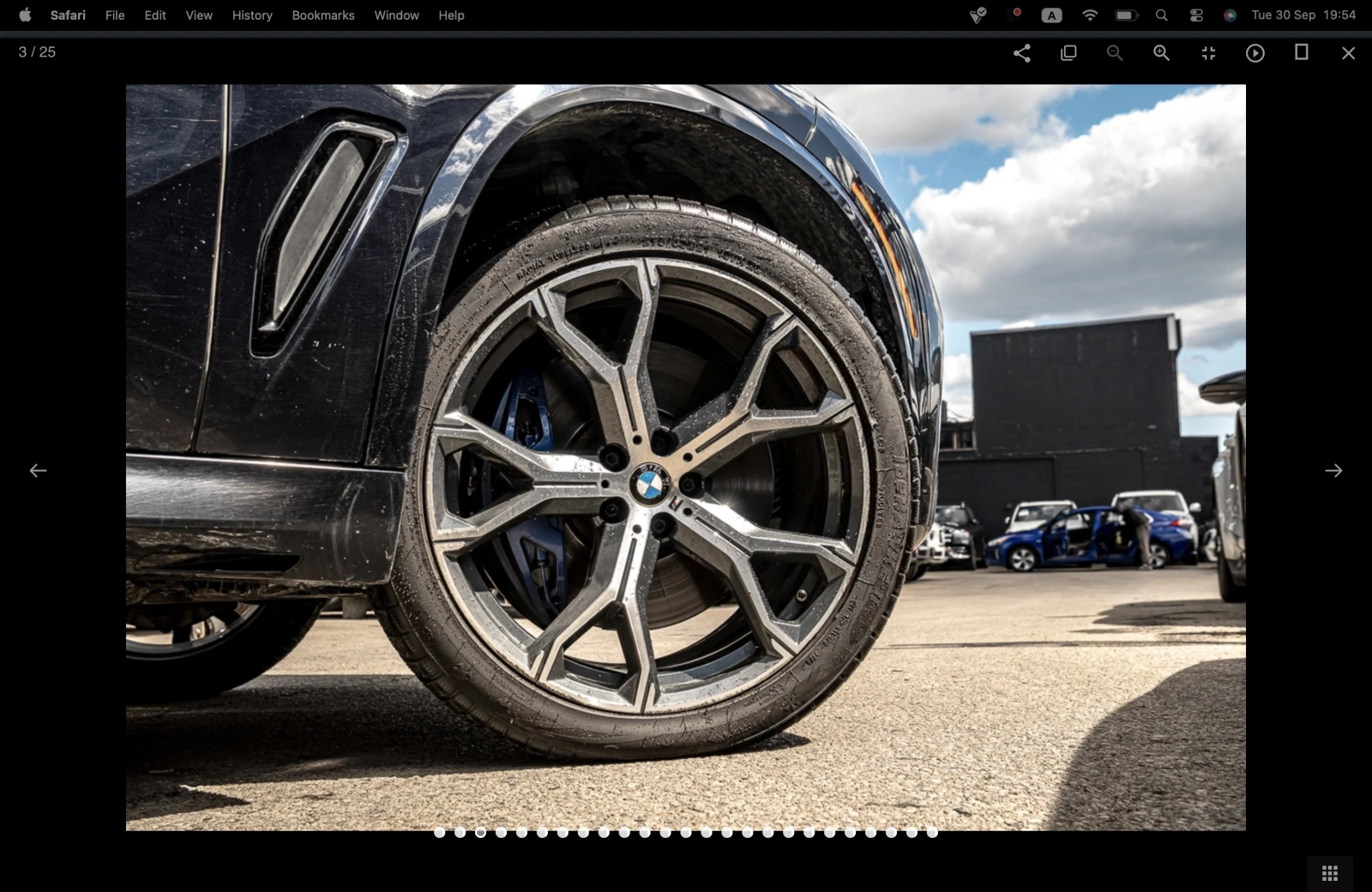
Task: Zoom in on the wheel photo
Action: pyautogui.click(x=1161, y=53)
